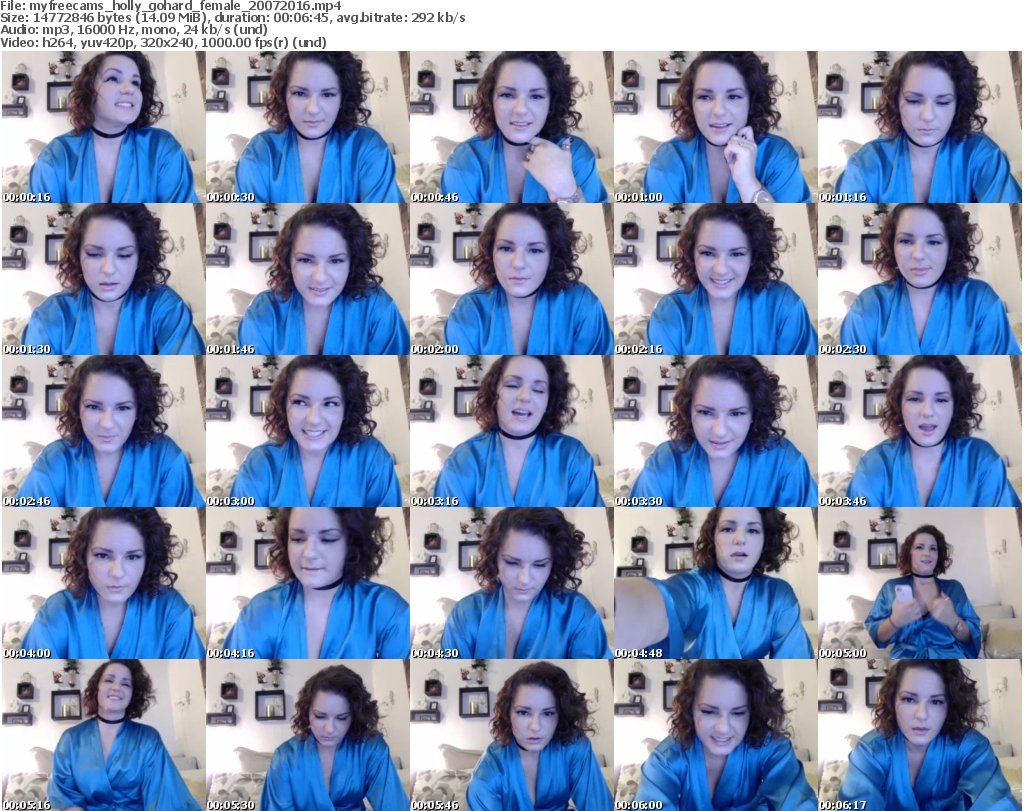Click the Size and duration info line
This screenshot has width=1024, height=811.
pos(232,18)
